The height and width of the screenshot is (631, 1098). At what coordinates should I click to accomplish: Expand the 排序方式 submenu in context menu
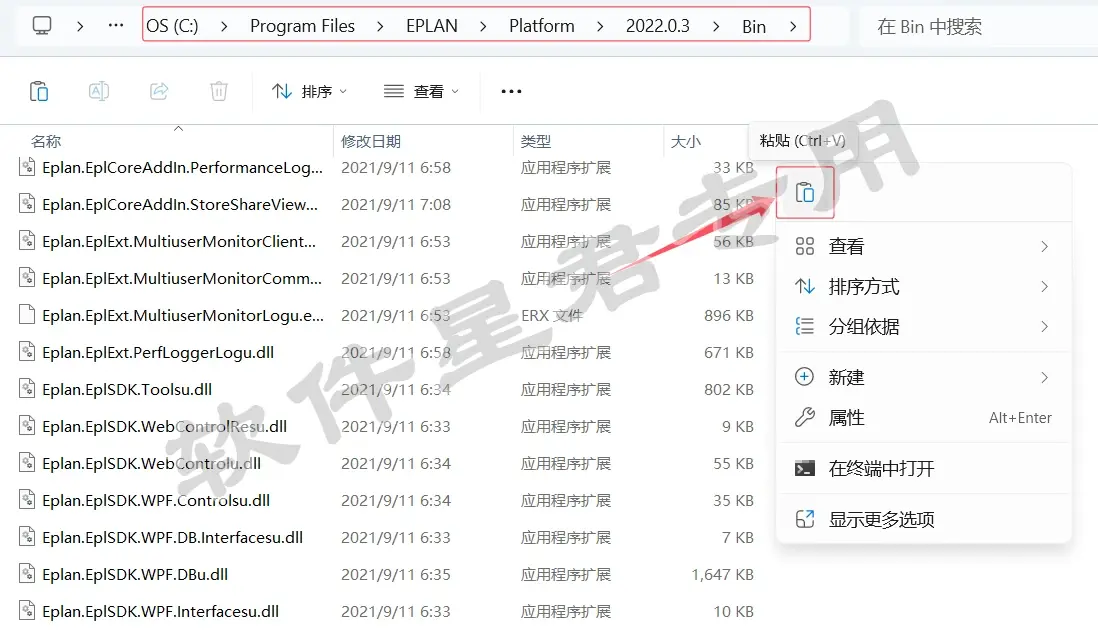click(923, 286)
